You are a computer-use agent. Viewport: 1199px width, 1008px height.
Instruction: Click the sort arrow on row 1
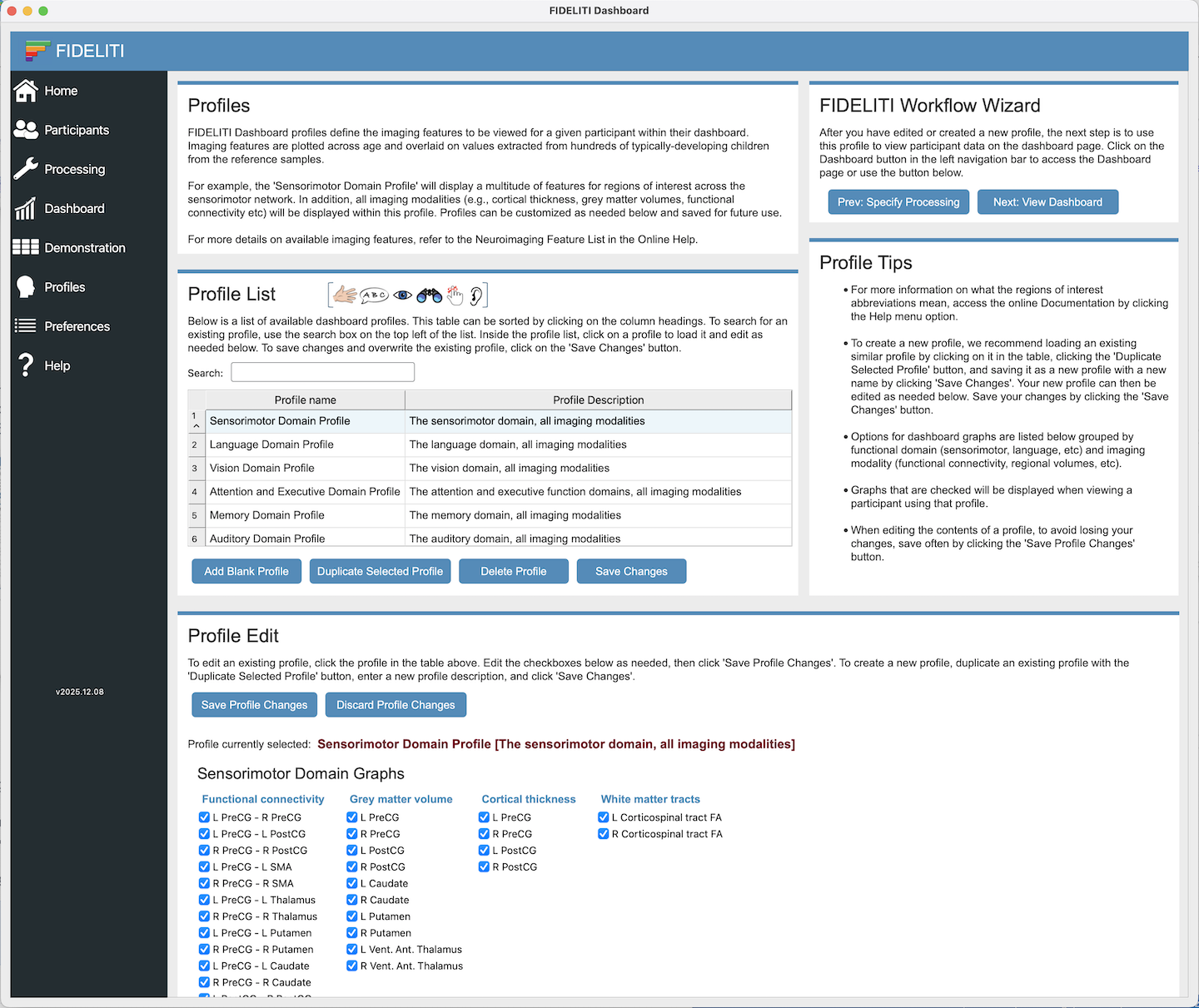pos(197,426)
